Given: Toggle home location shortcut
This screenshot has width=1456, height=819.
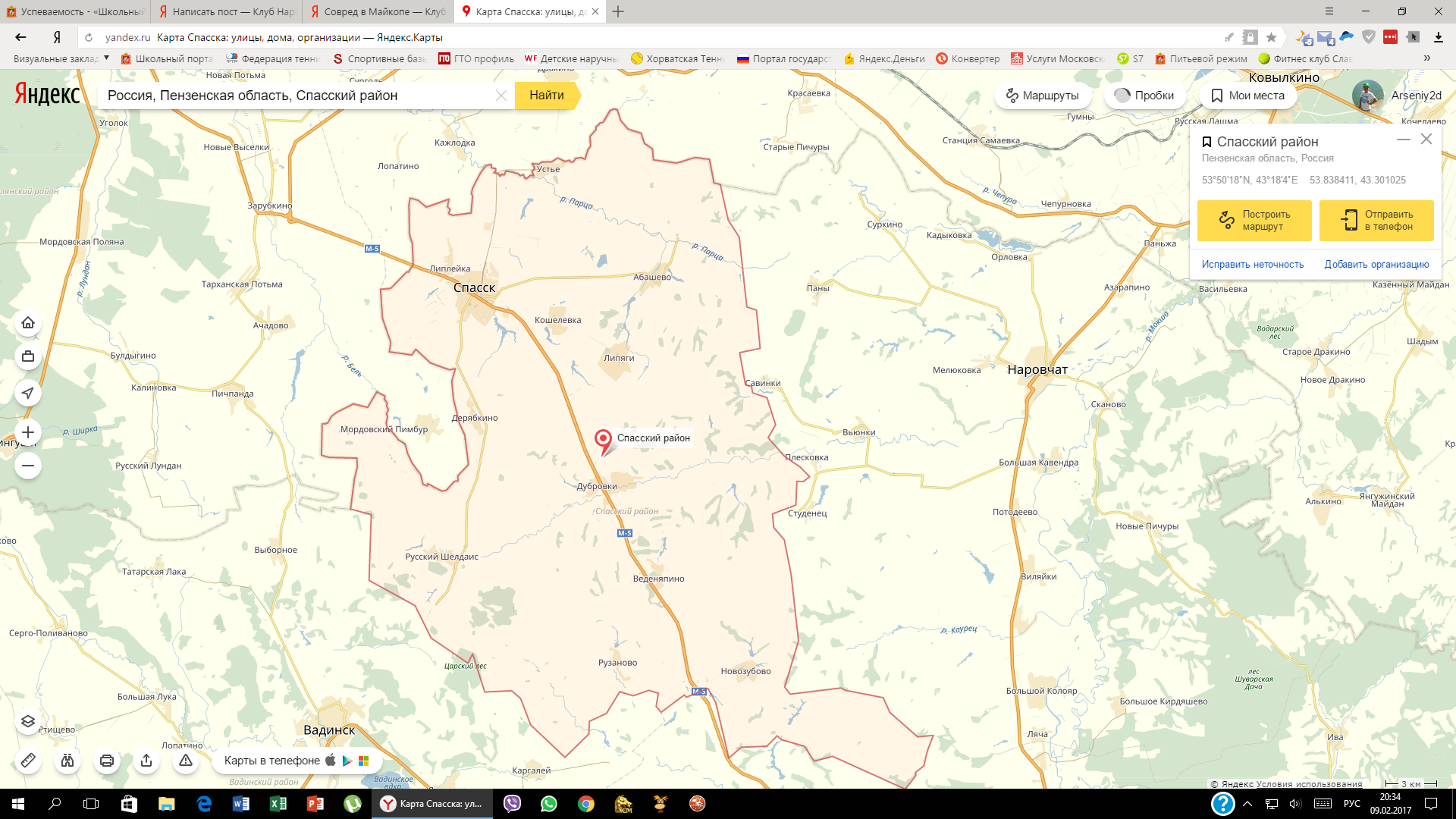Looking at the screenshot, I should [28, 322].
